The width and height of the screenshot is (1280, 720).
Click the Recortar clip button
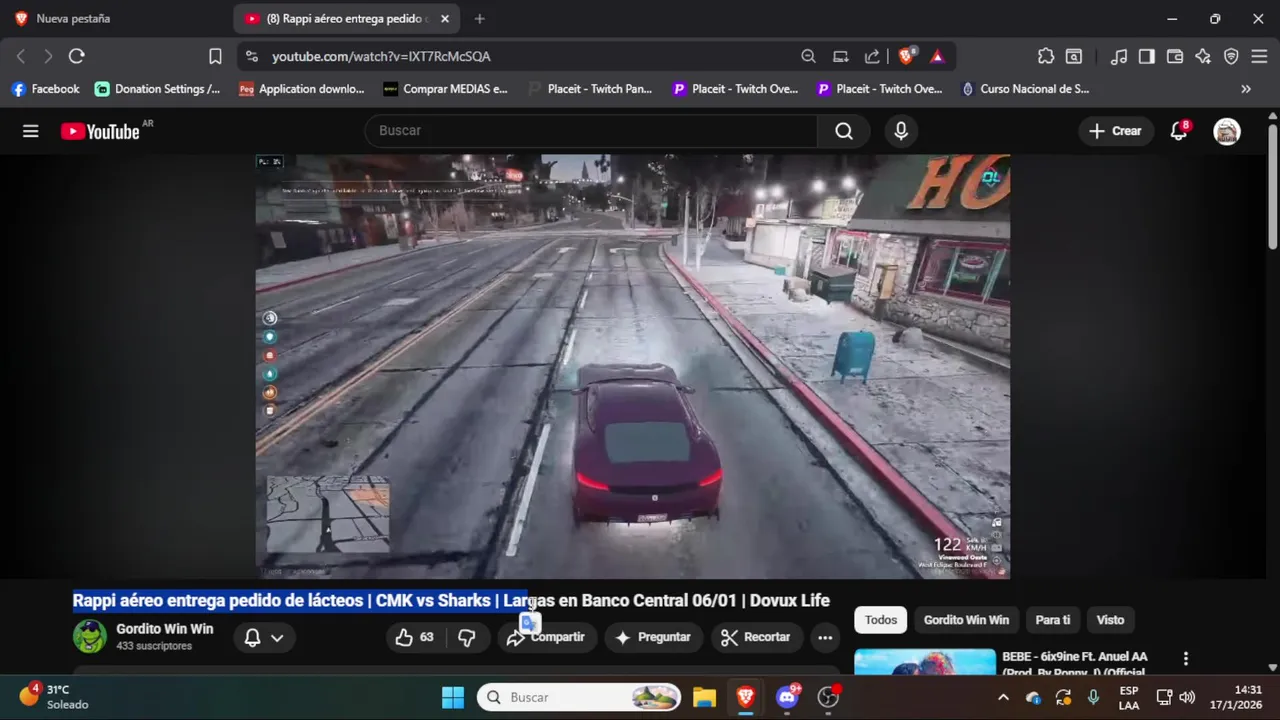tap(756, 637)
